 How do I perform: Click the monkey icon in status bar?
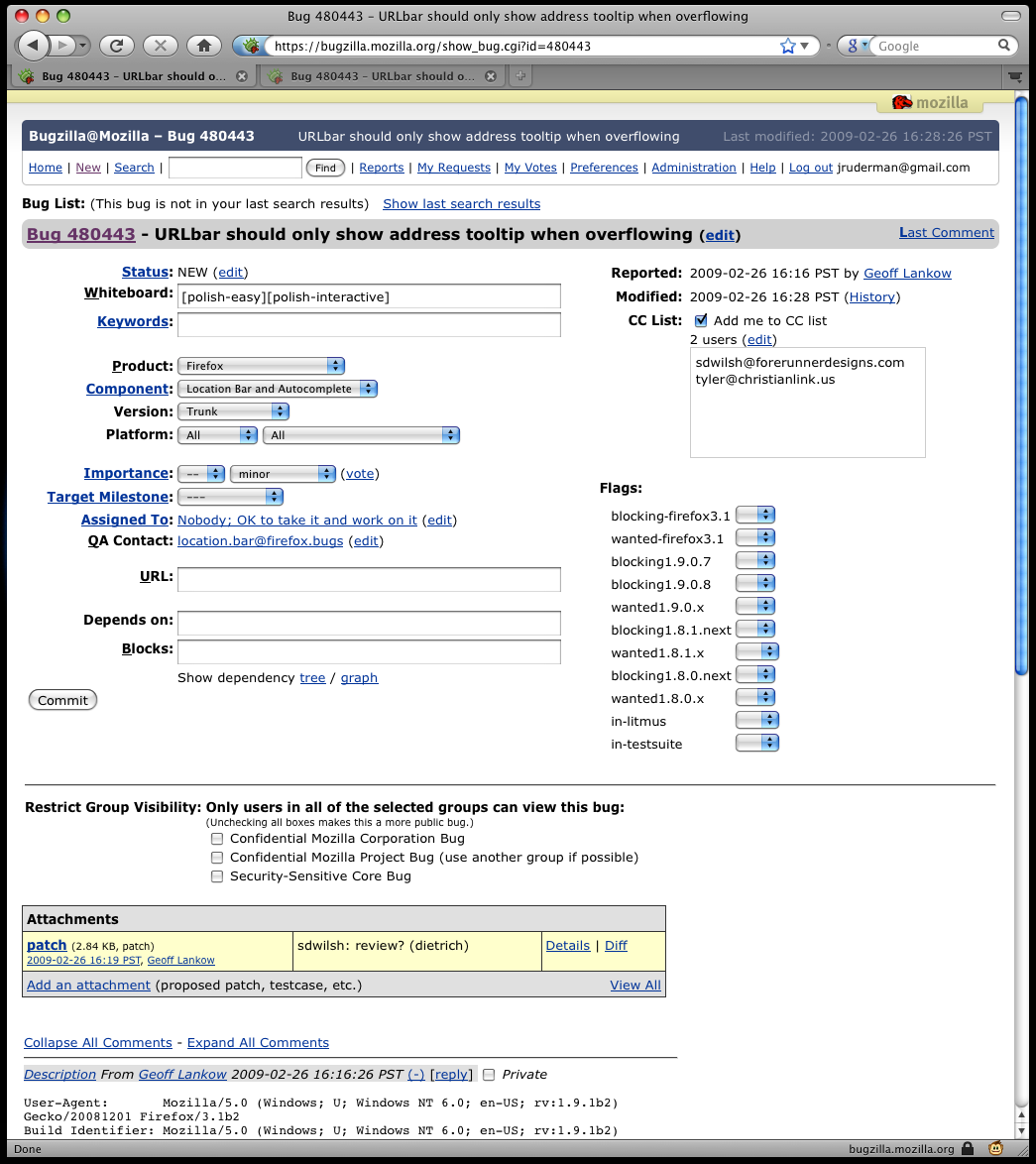tap(996, 1148)
